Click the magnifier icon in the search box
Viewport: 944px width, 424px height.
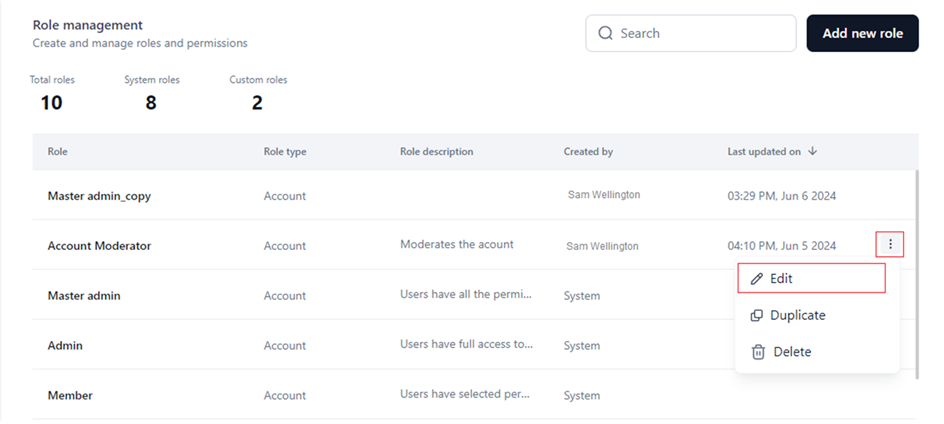[x=605, y=33]
